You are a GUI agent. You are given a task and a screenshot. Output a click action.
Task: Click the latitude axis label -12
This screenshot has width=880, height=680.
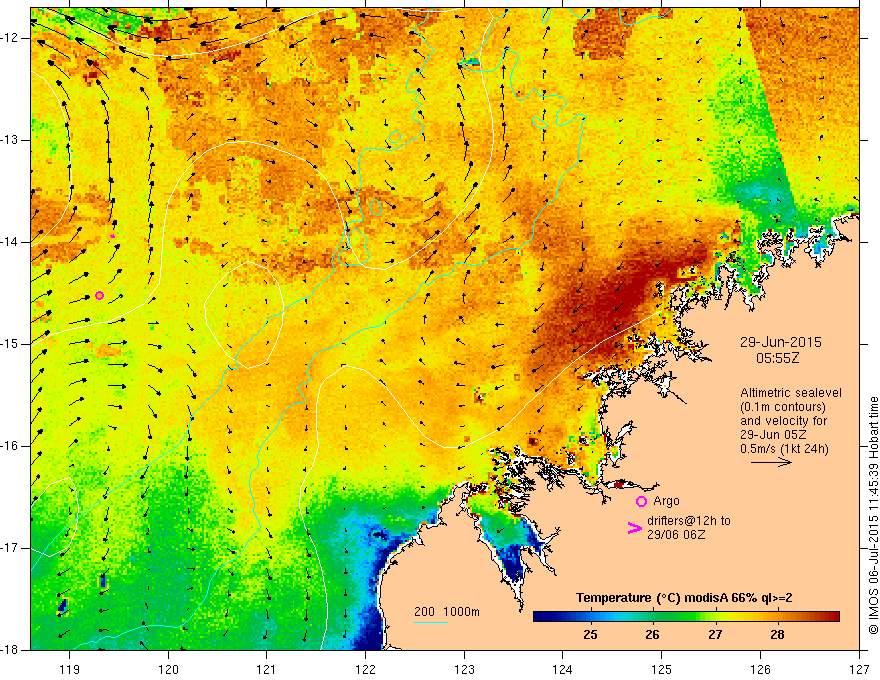(11, 38)
